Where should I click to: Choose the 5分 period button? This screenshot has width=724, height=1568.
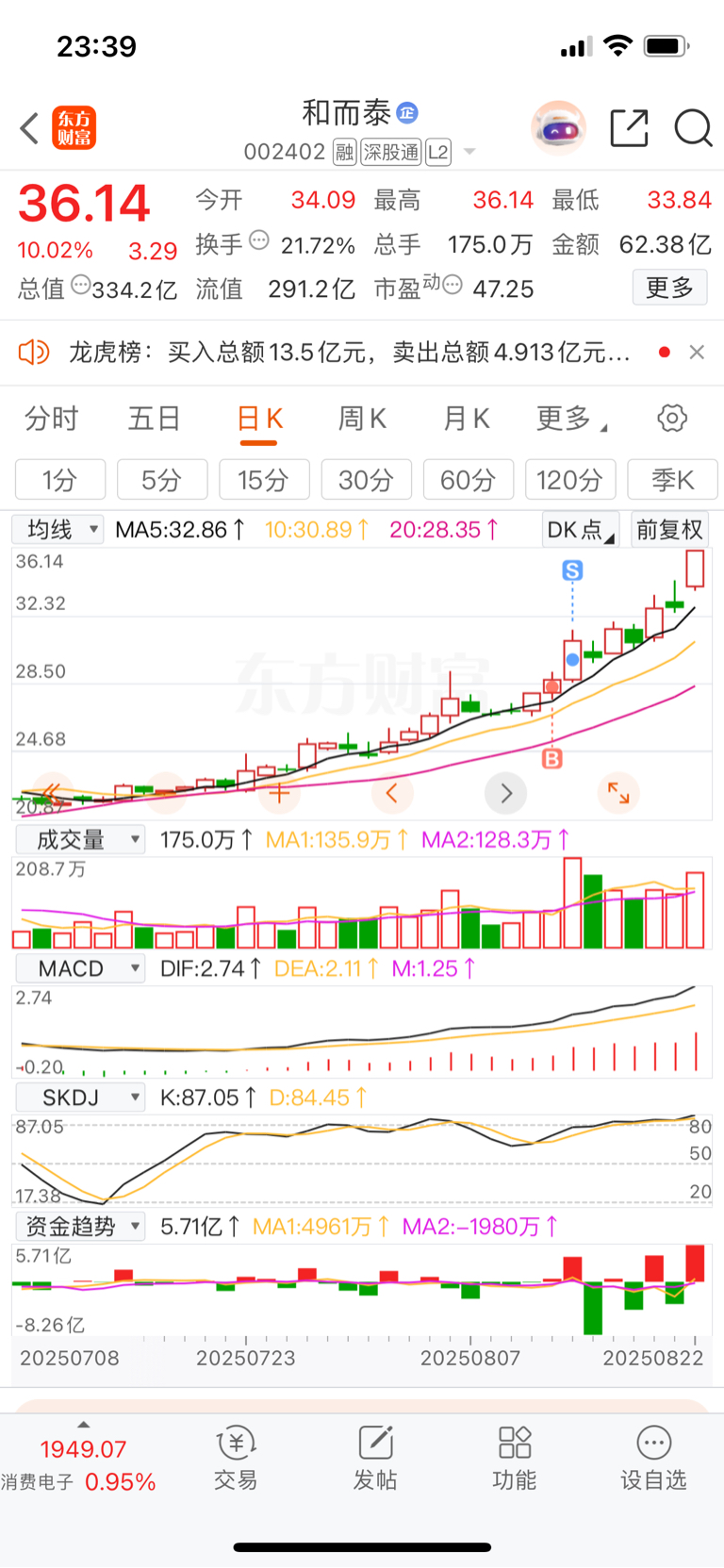pyautogui.click(x=162, y=480)
